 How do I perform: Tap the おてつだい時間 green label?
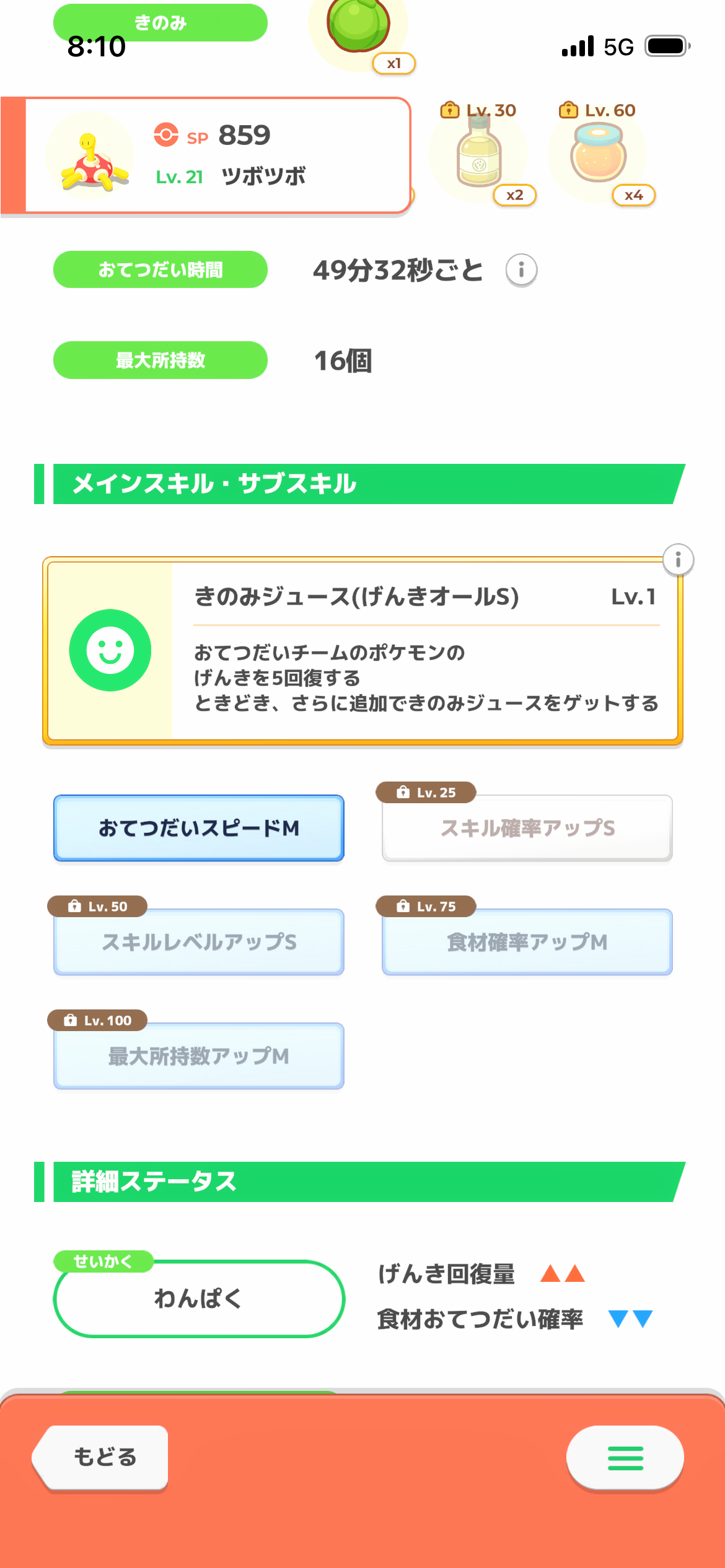(x=160, y=270)
